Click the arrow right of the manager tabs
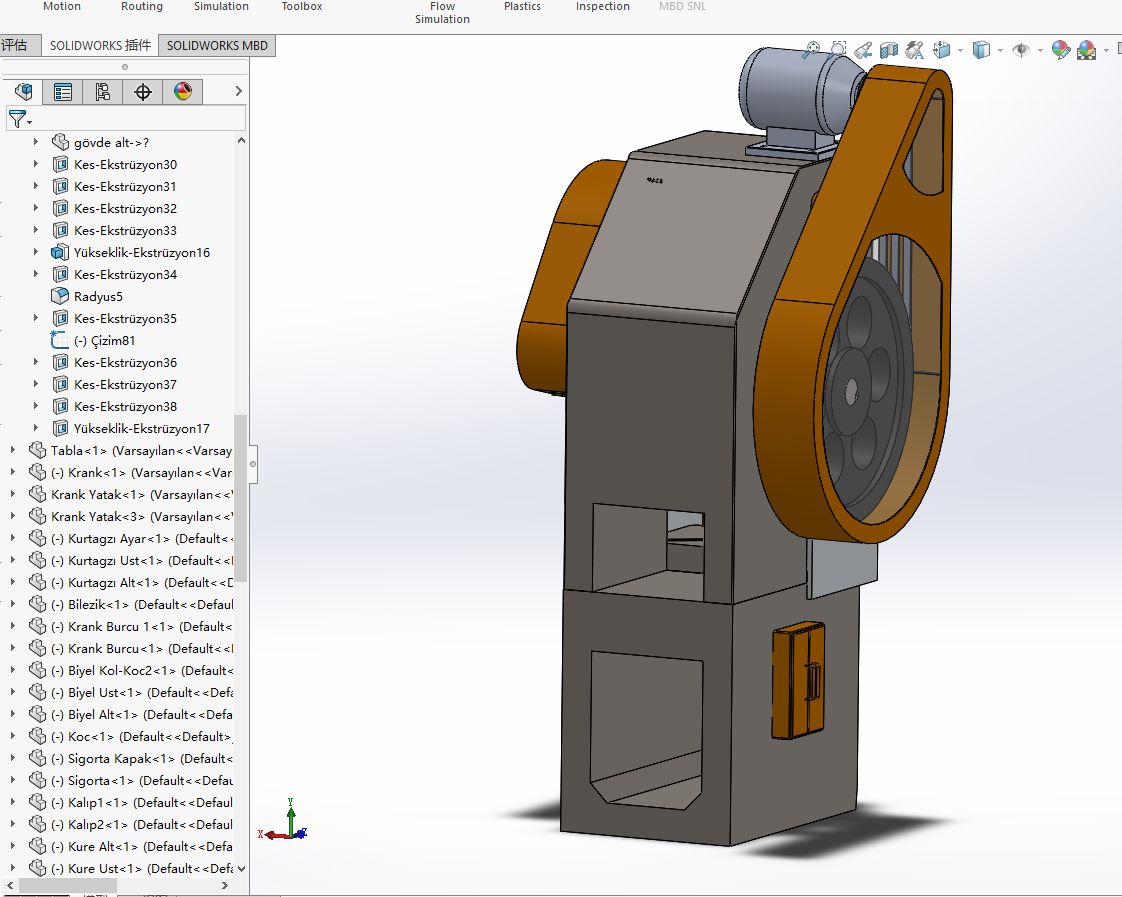The image size is (1122, 897). click(x=238, y=92)
